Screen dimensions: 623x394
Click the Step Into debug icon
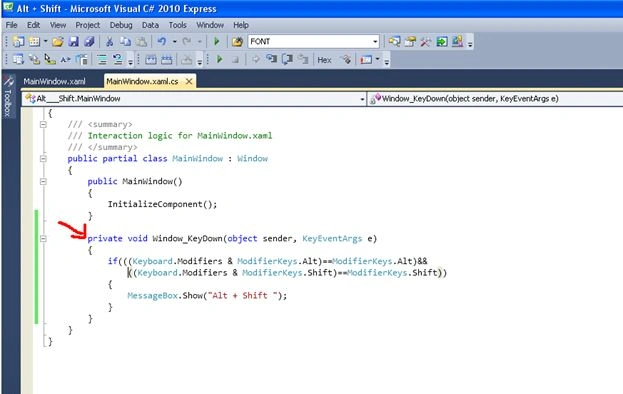pos(271,60)
